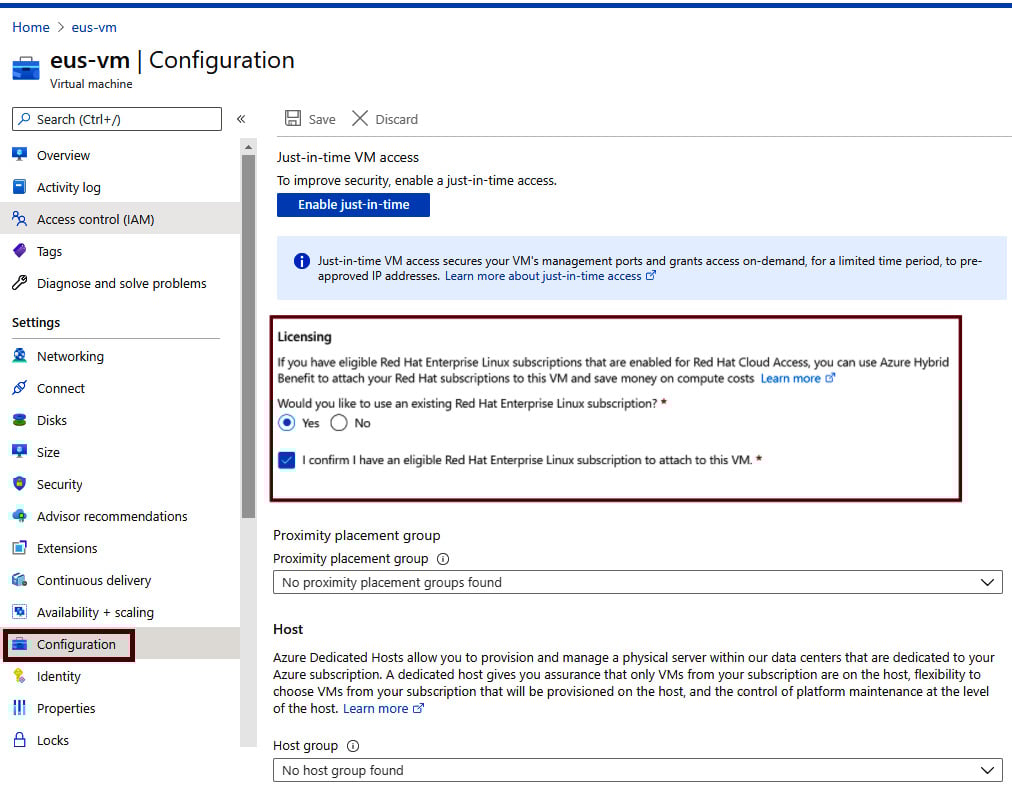1012x785 pixels.
Task: Open Diagnose and solve problems entry
Action: tap(120, 283)
